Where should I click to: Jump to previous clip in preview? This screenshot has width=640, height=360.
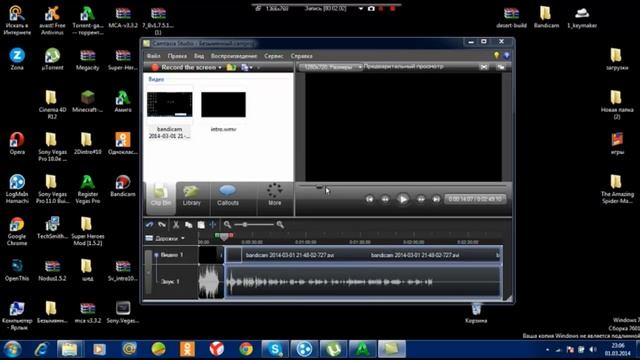tap(369, 199)
